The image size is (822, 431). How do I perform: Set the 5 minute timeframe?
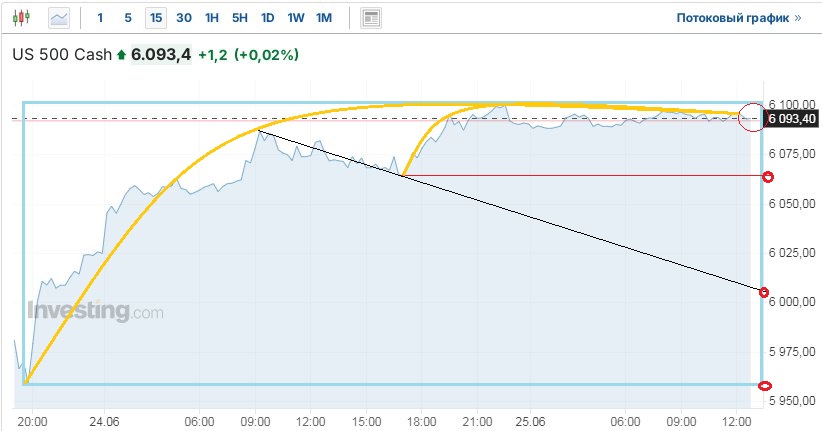(127, 18)
